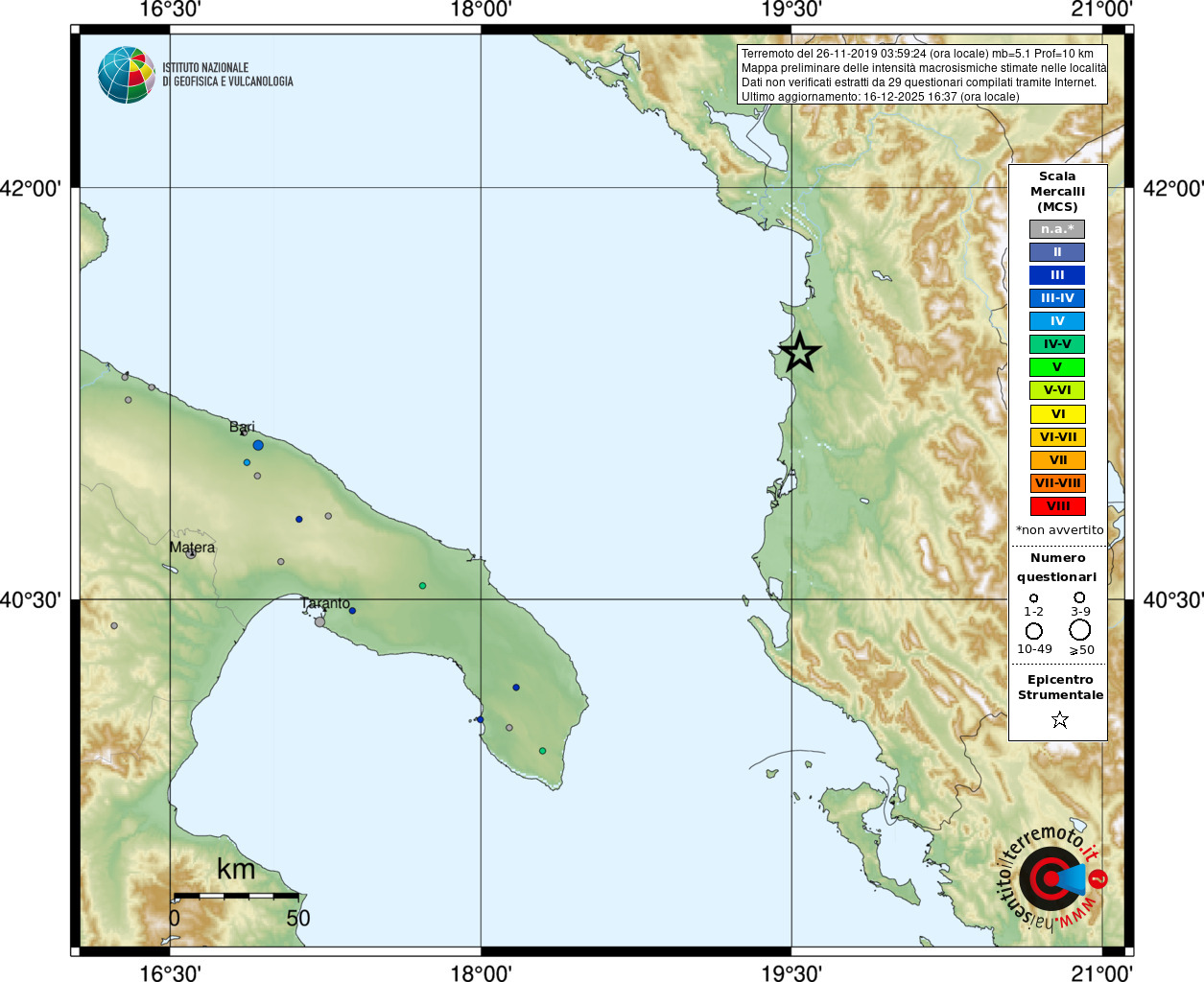Click the Scala Mercalli (MCS) legend title

point(1057,191)
